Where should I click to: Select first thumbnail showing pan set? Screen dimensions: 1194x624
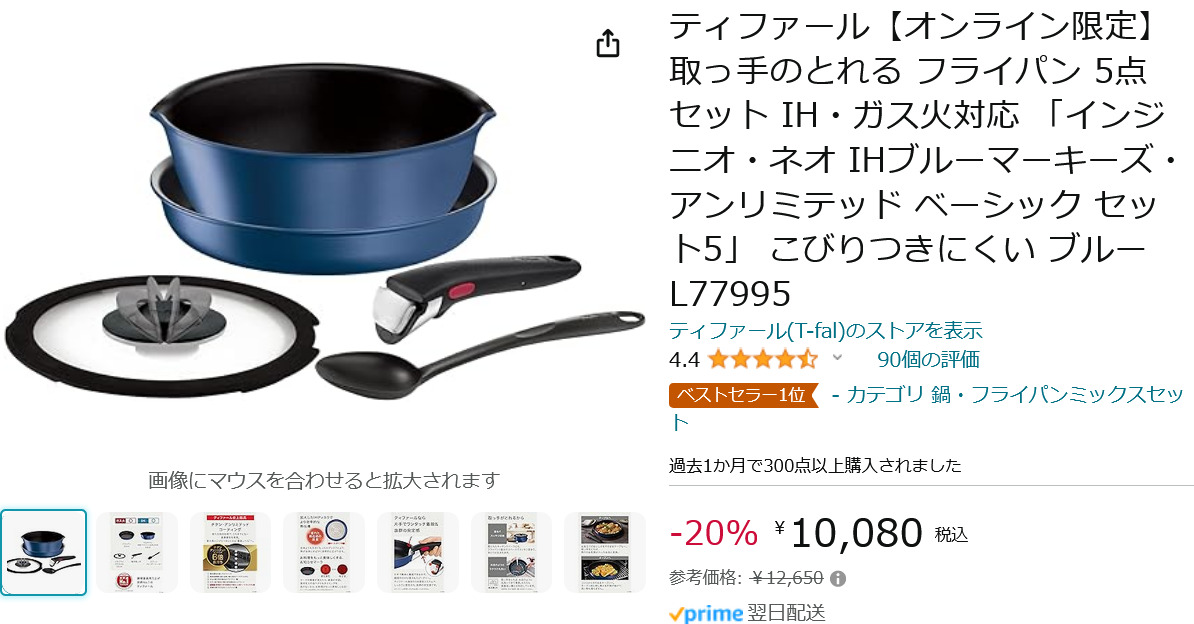[x=43, y=552]
